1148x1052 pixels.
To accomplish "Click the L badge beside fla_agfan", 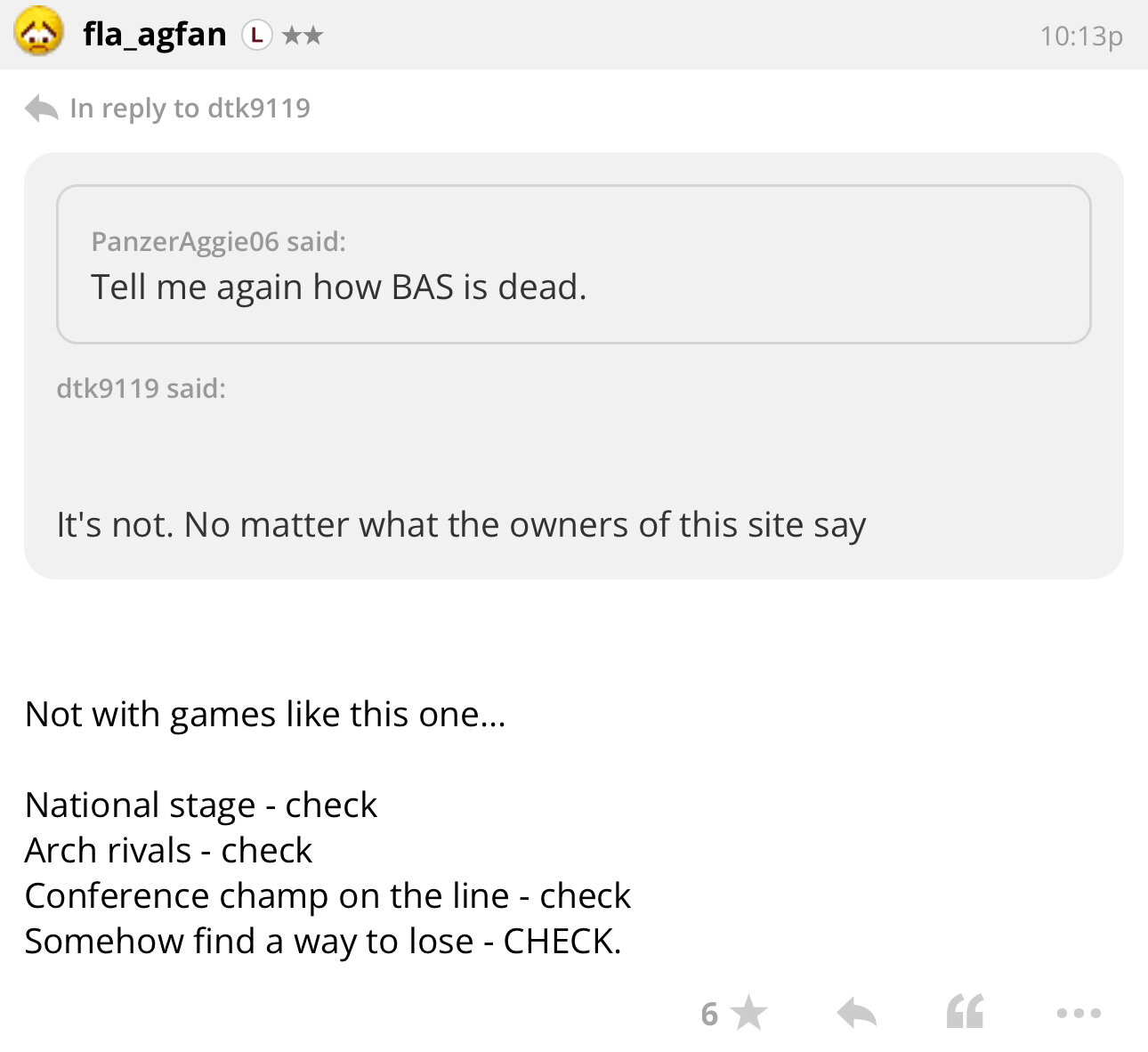I will pyautogui.click(x=256, y=36).
